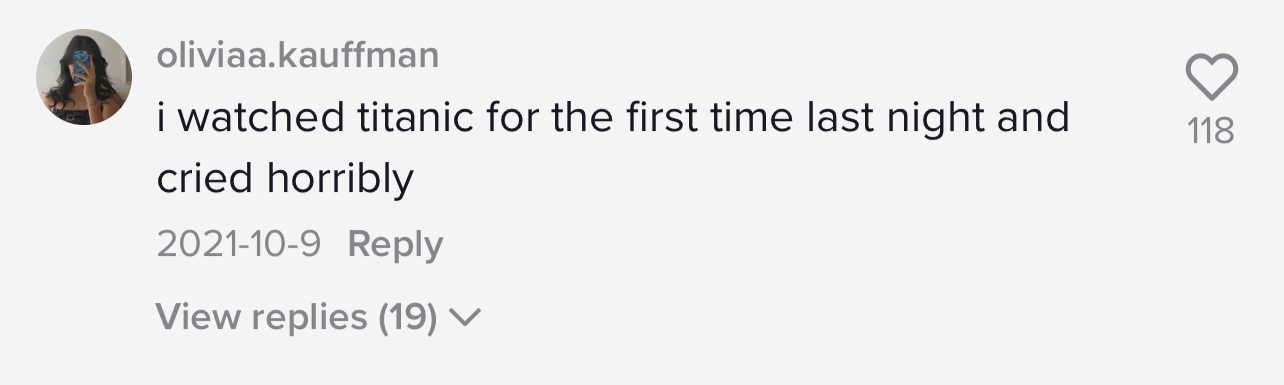Tap the grey heart outline above 118

click(x=1211, y=77)
